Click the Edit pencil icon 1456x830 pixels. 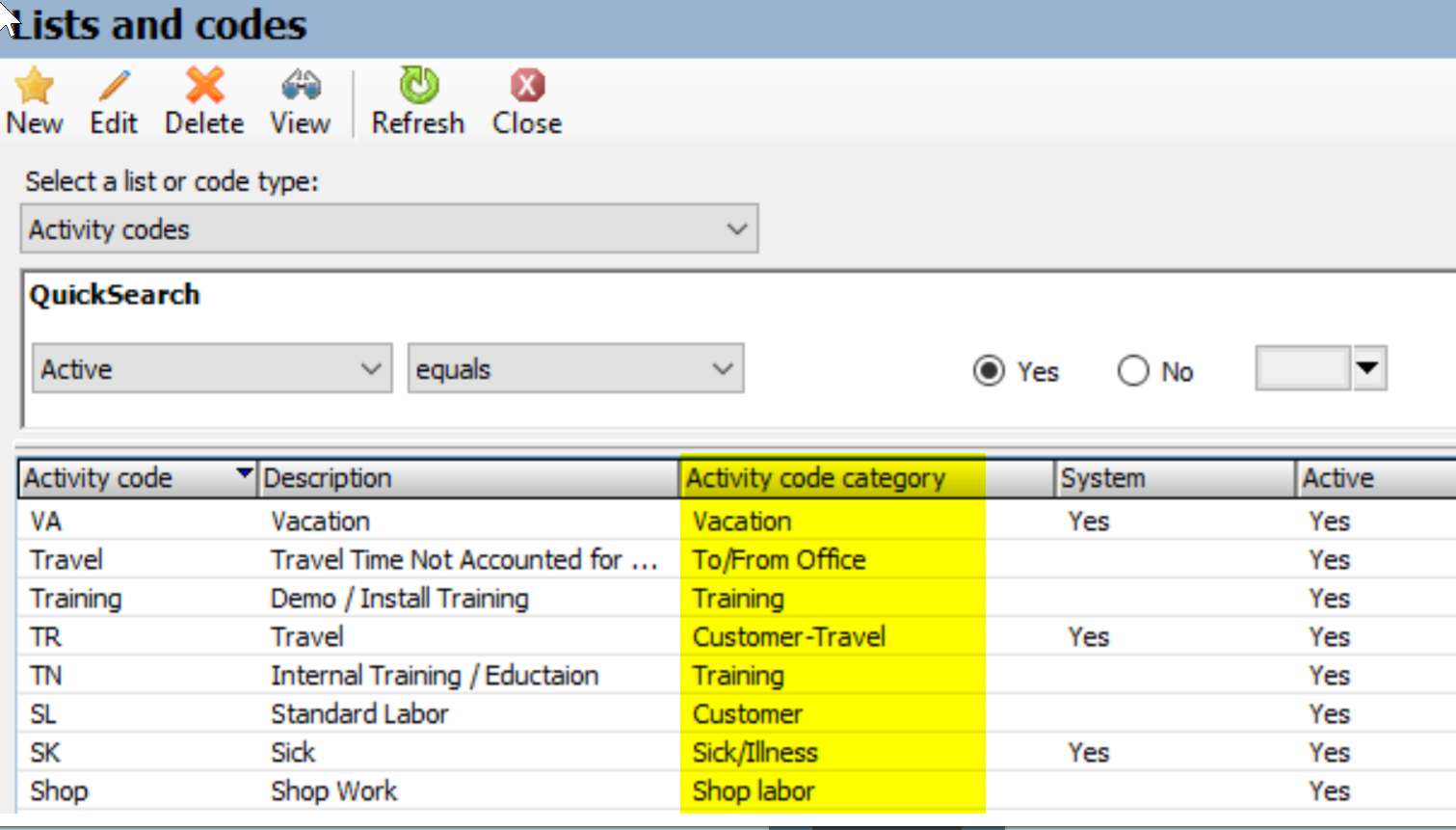114,86
